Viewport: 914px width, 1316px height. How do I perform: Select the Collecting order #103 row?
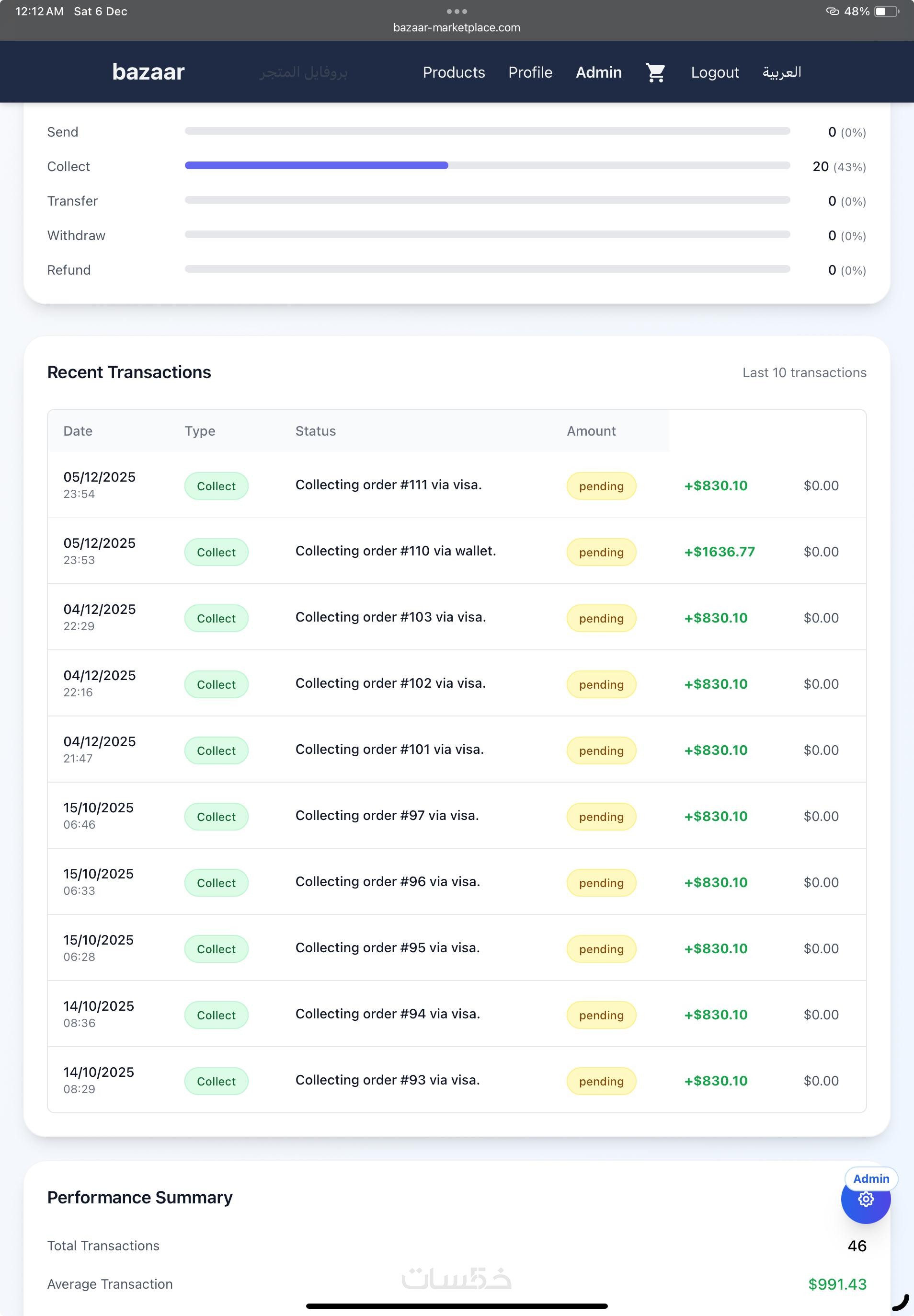click(390, 617)
